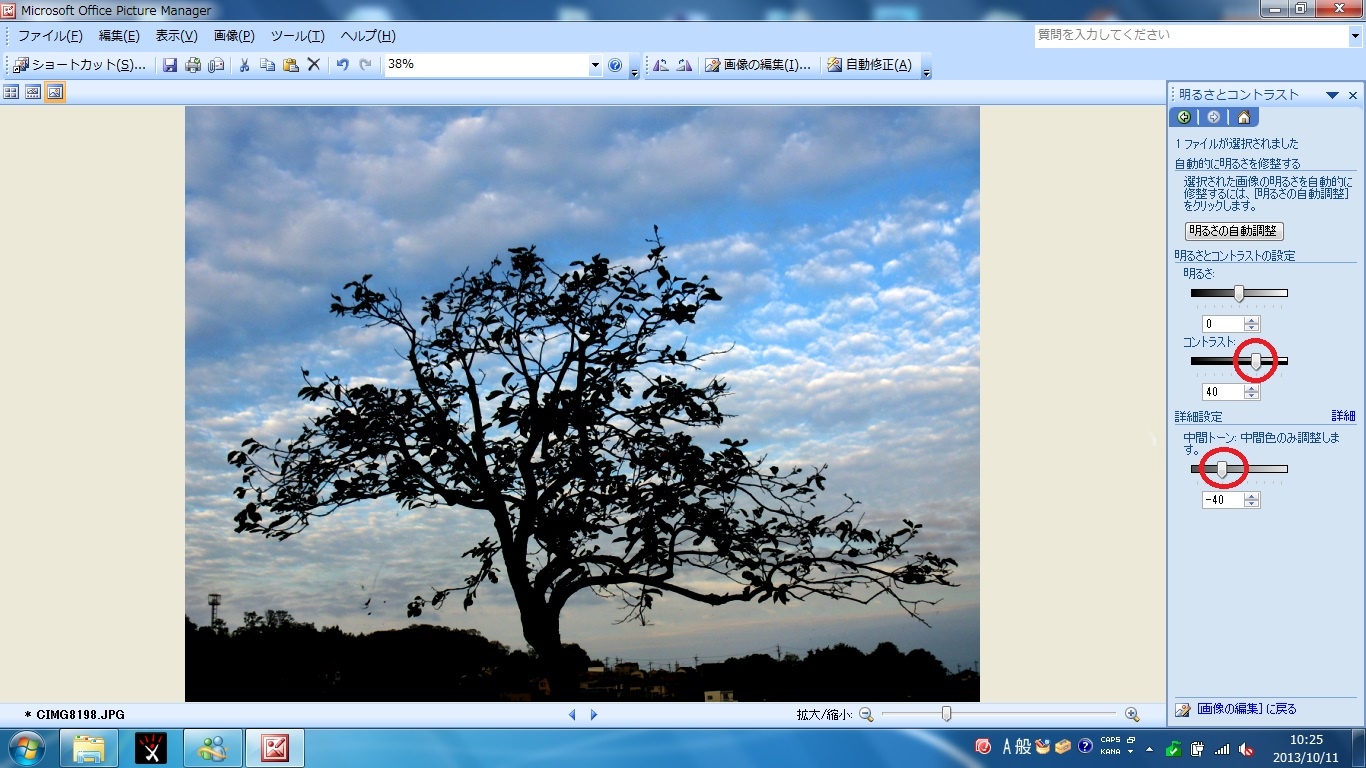1366x768 pixels.
Task: Open the help question box dropdown arrow
Action: click(1355, 35)
